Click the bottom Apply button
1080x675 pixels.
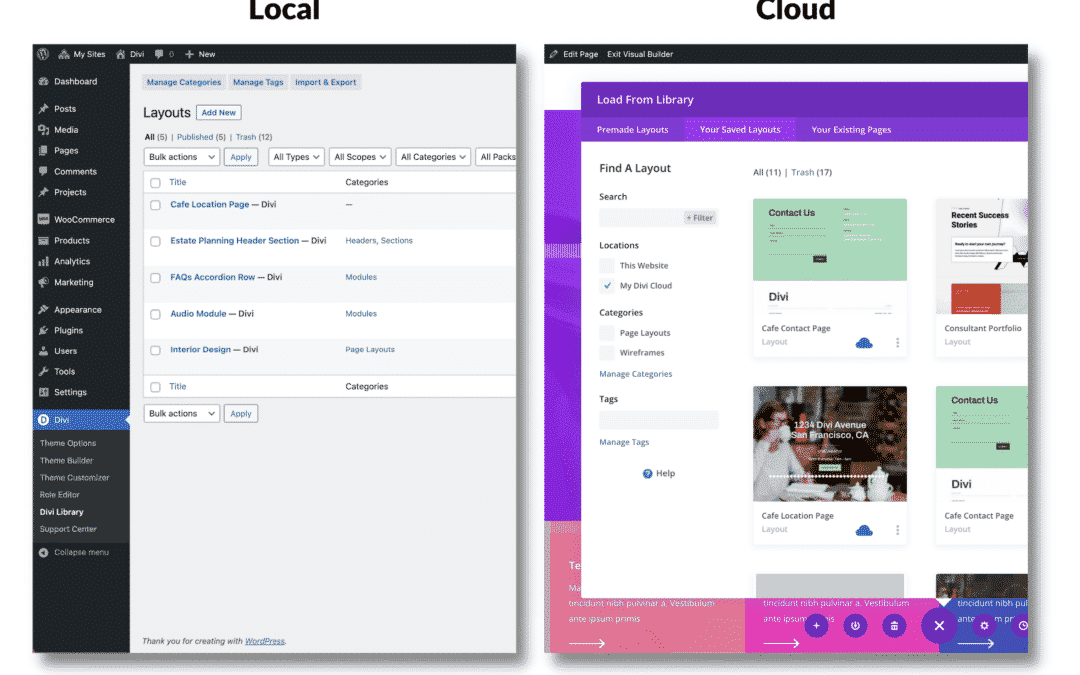click(x=240, y=413)
